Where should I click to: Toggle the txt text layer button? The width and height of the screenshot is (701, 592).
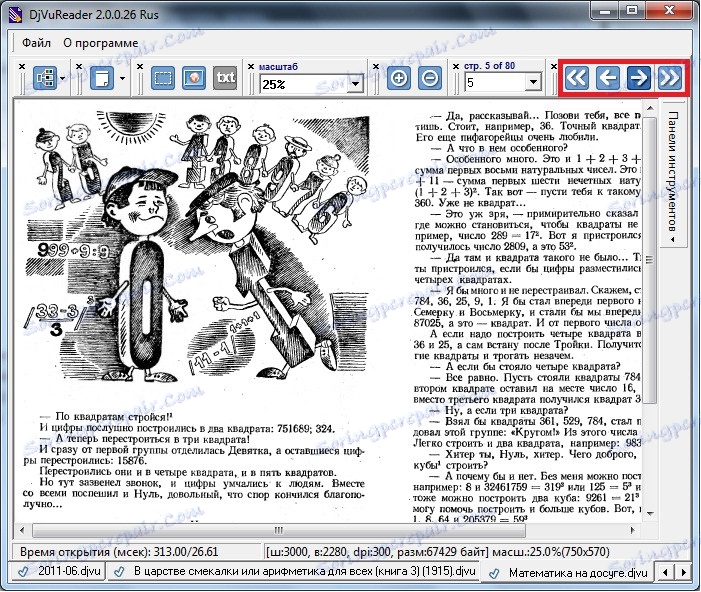pos(225,79)
